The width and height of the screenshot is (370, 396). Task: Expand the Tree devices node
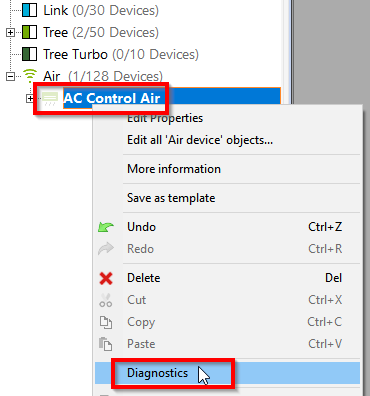10,33
